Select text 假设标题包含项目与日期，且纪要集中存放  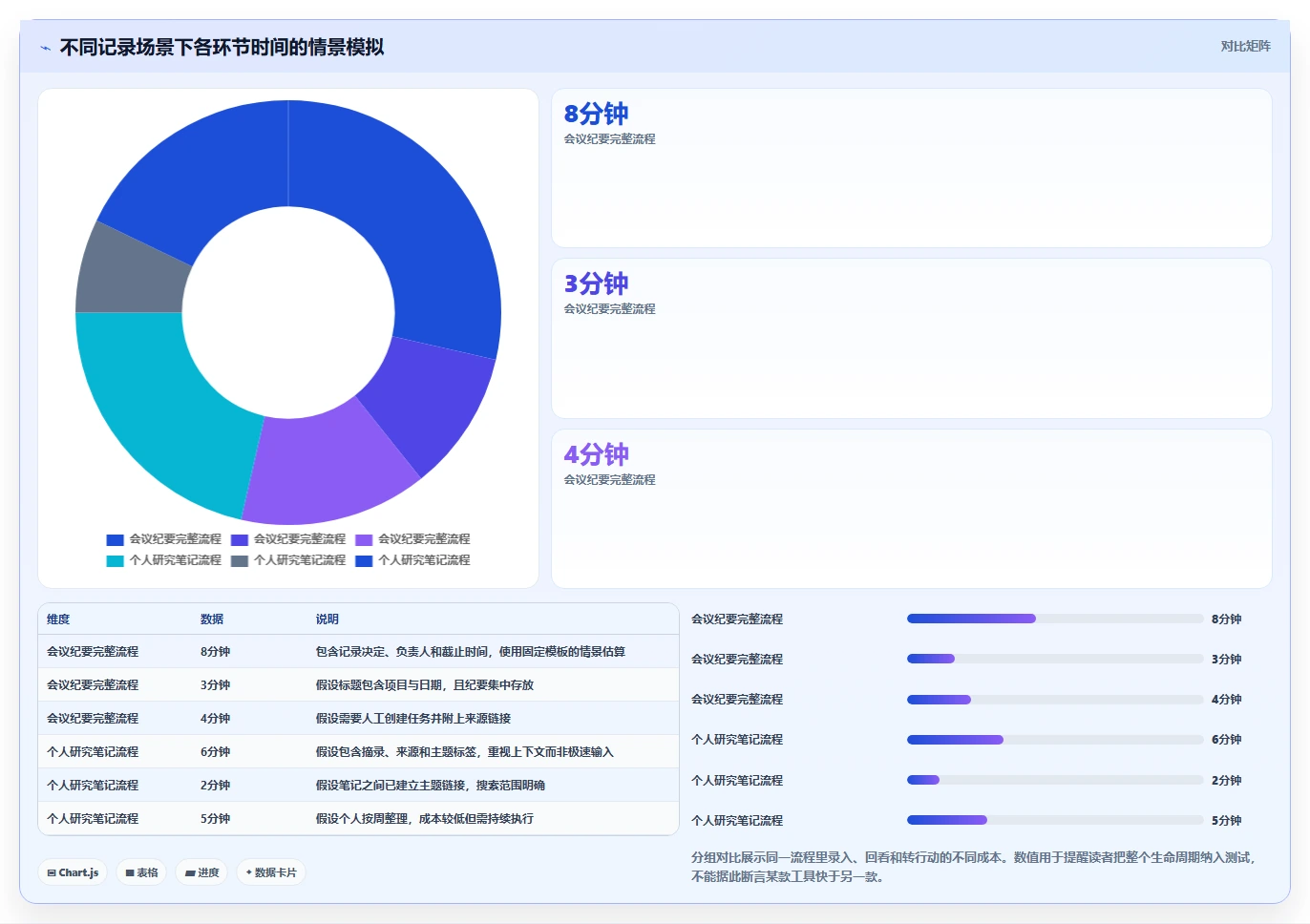point(425,685)
